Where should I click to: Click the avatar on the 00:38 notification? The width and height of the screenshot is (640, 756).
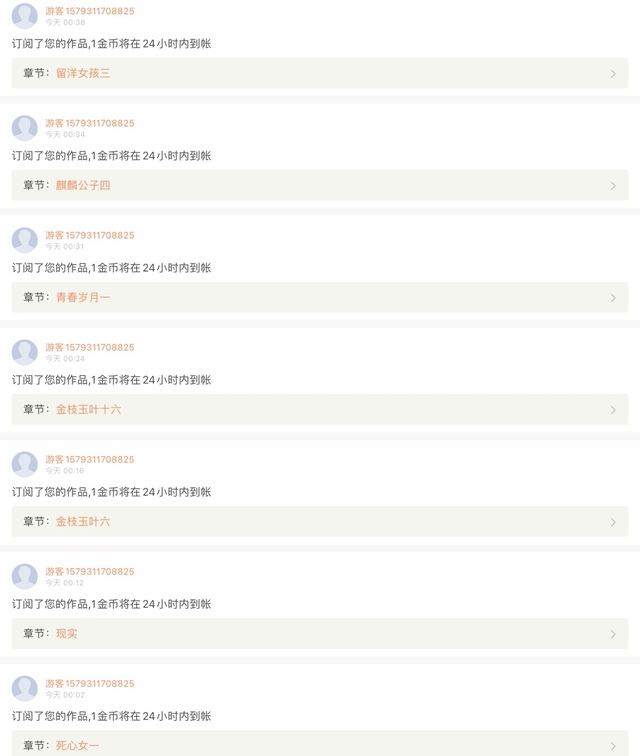[24, 16]
